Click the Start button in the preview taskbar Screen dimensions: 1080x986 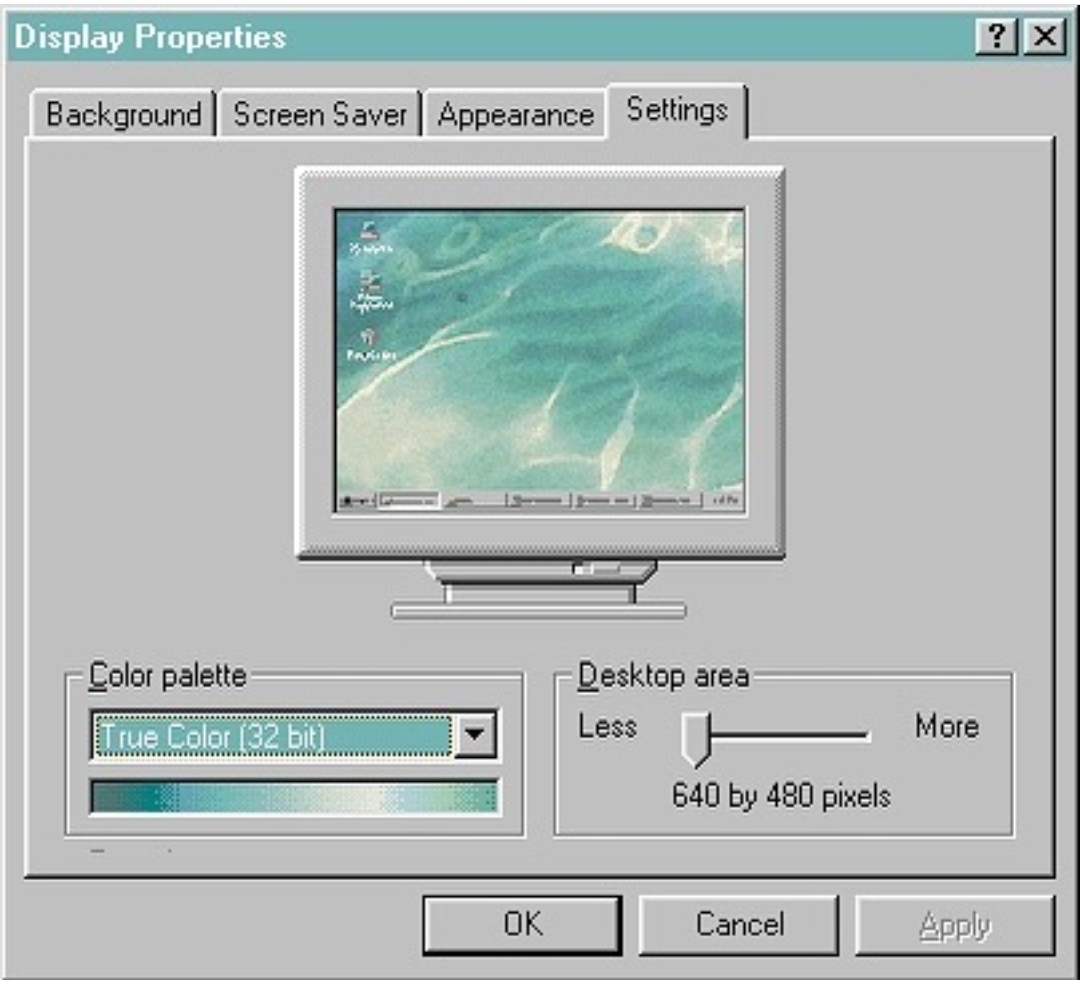point(356,500)
